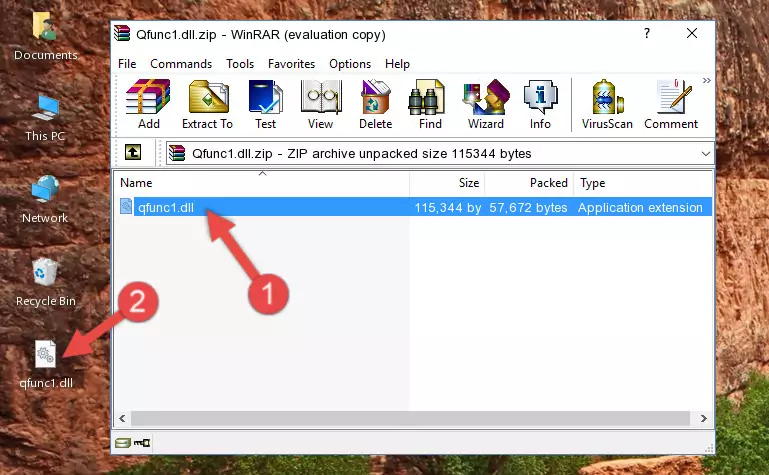Image resolution: width=769 pixels, height=475 pixels.
Task: Click the question mark help button
Action: pos(647,33)
